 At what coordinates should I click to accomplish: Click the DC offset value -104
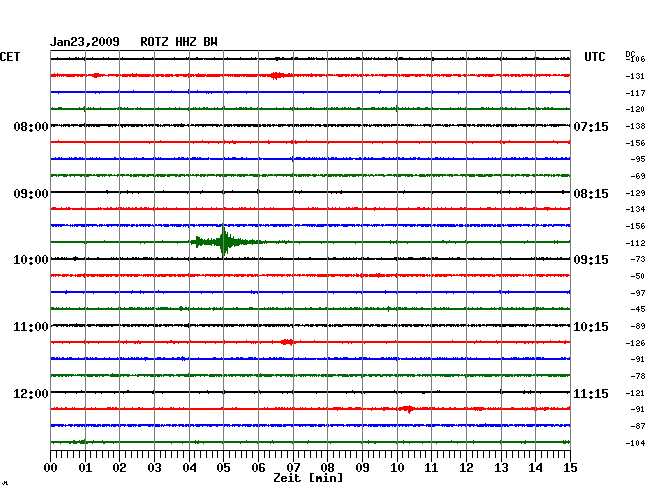[635, 443]
